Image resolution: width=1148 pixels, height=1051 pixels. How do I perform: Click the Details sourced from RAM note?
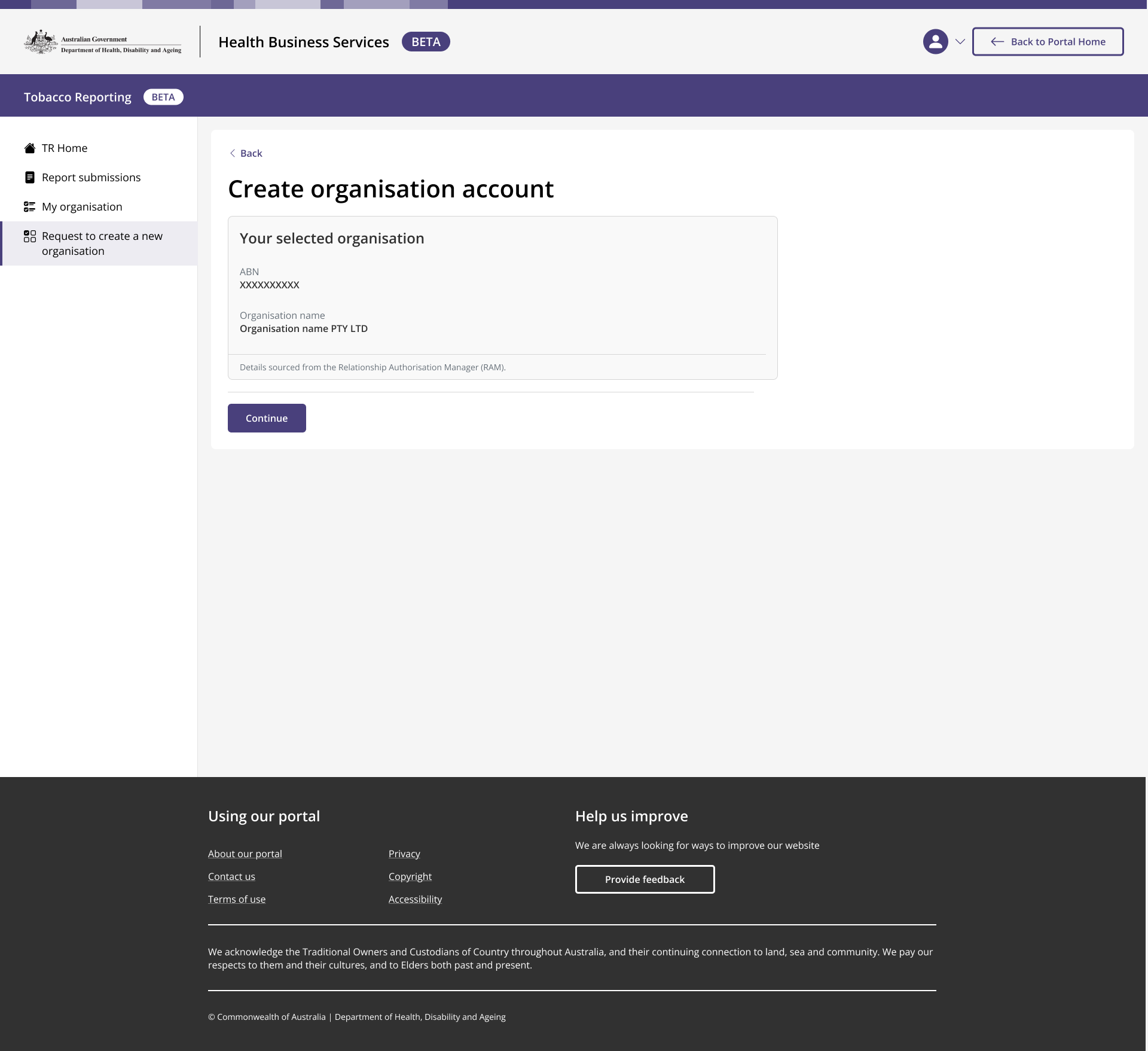[373, 367]
